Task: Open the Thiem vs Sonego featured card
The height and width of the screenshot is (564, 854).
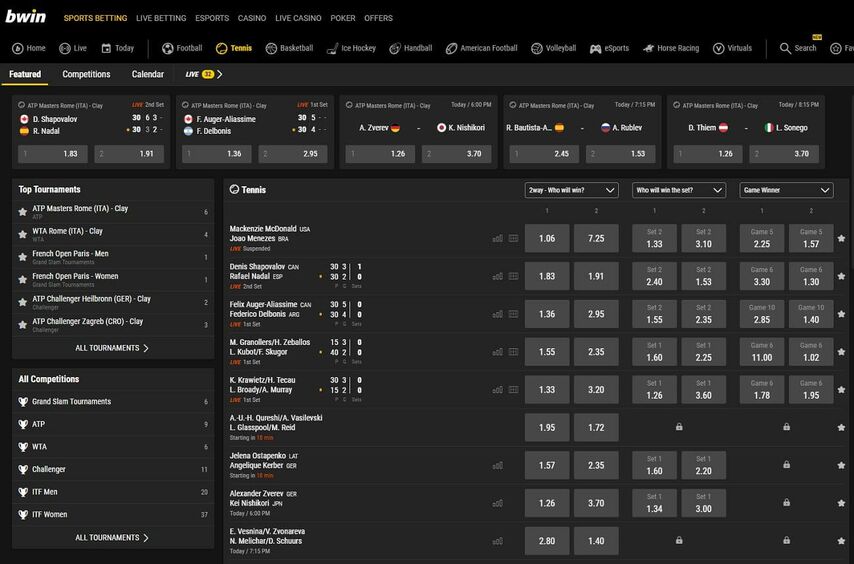Action: click(746, 132)
